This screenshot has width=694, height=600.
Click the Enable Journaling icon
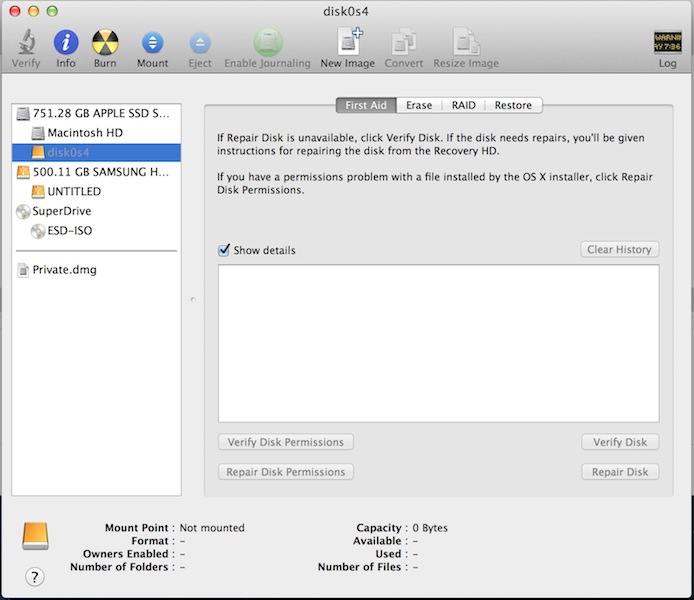click(x=268, y=42)
